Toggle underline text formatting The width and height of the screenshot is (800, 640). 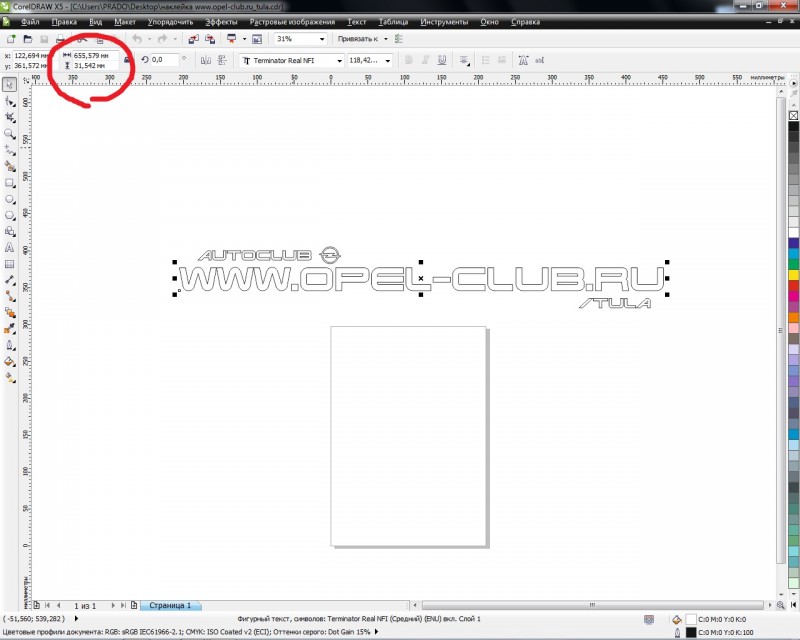tap(441, 60)
